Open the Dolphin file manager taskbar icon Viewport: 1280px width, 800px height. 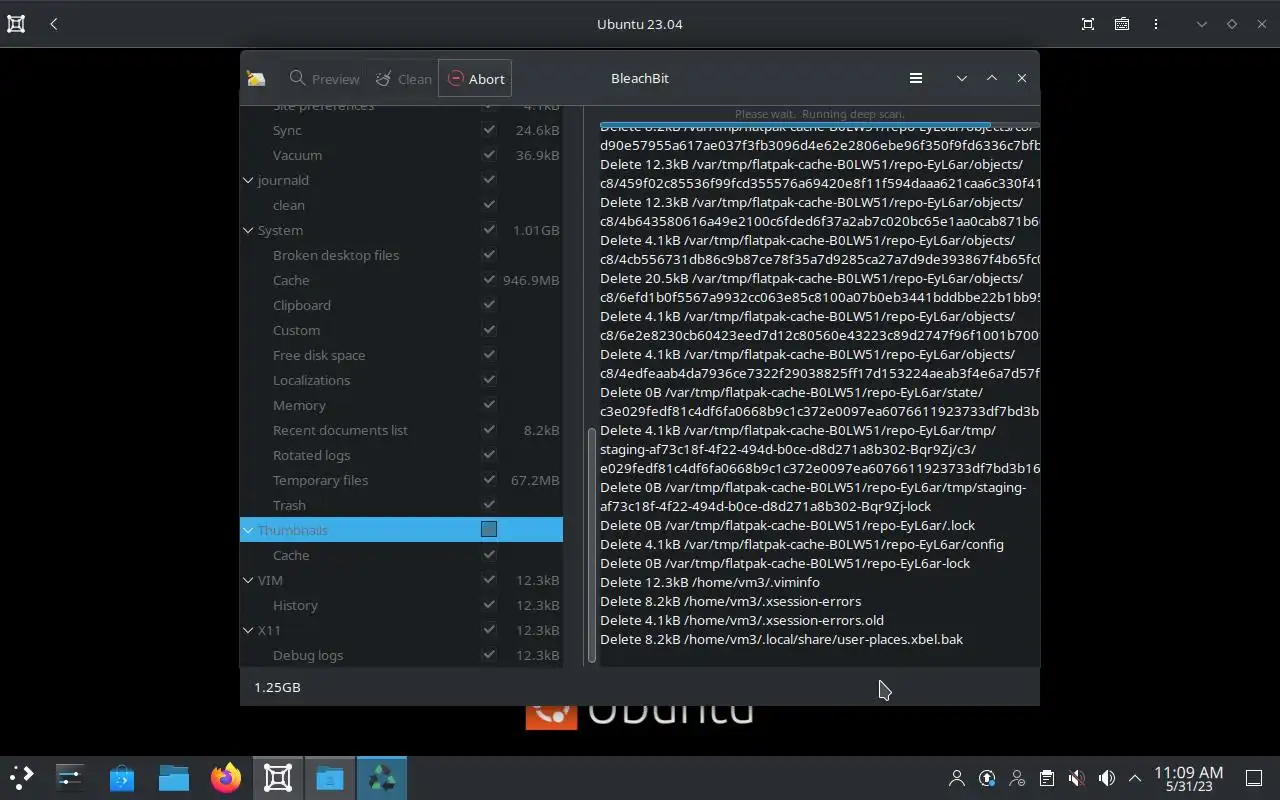[174, 778]
